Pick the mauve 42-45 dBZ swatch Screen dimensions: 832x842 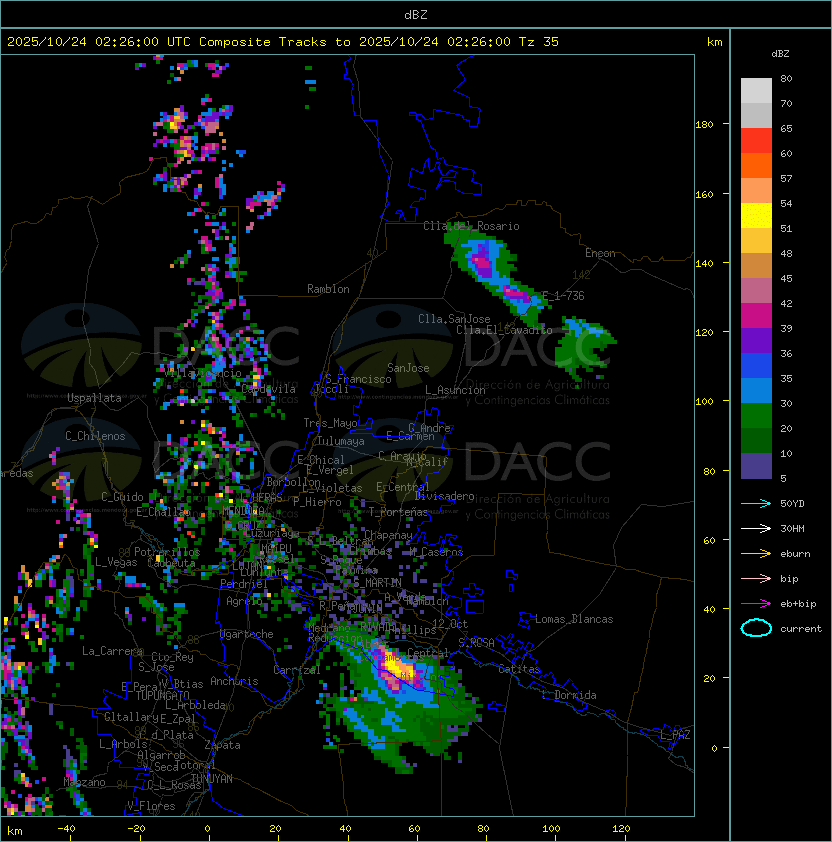click(x=756, y=291)
